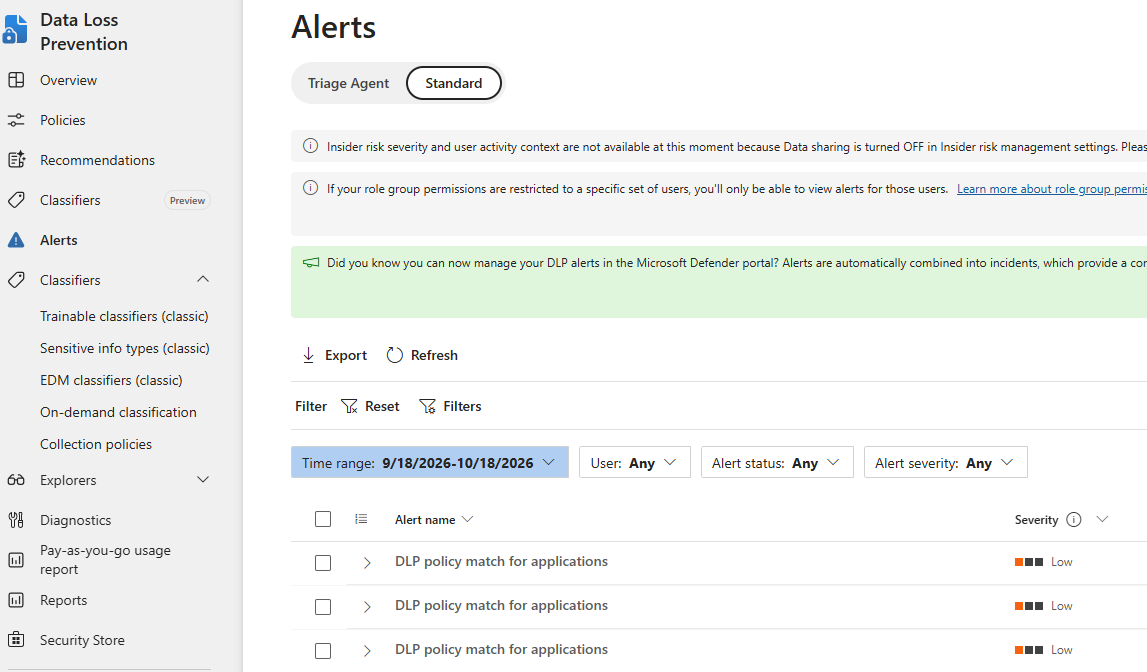Open first DLP policy match for applications alert
Viewport: 1147px width, 672px height.
pos(501,562)
